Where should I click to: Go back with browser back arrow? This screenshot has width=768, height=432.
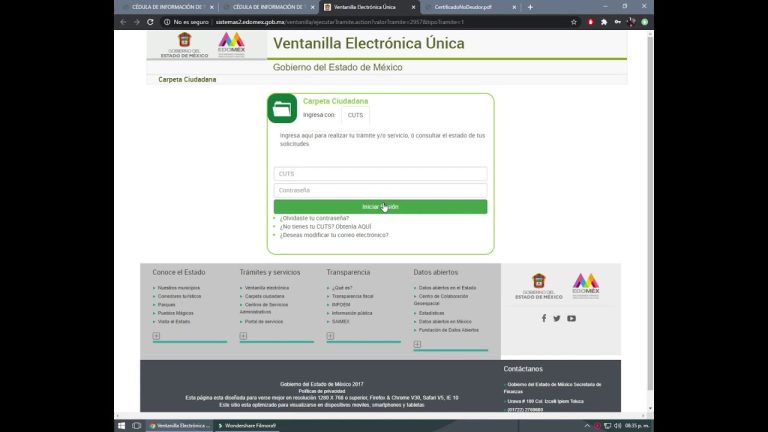[x=123, y=22]
